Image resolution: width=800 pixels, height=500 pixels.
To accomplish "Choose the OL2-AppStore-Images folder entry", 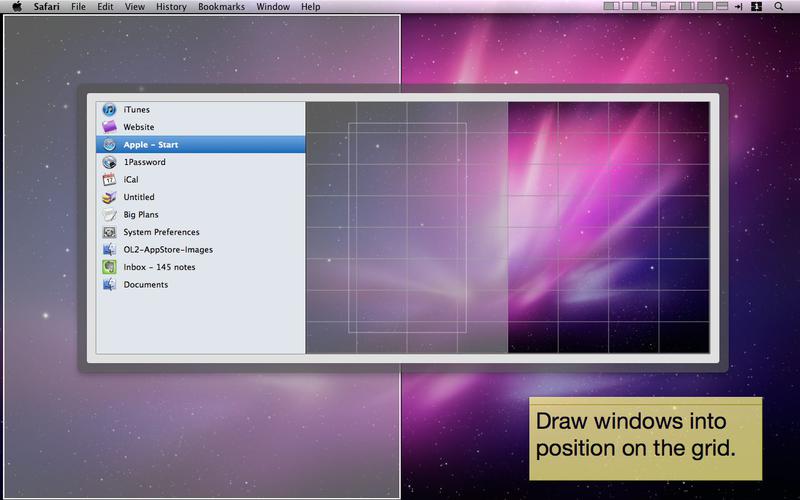I will click(167, 250).
